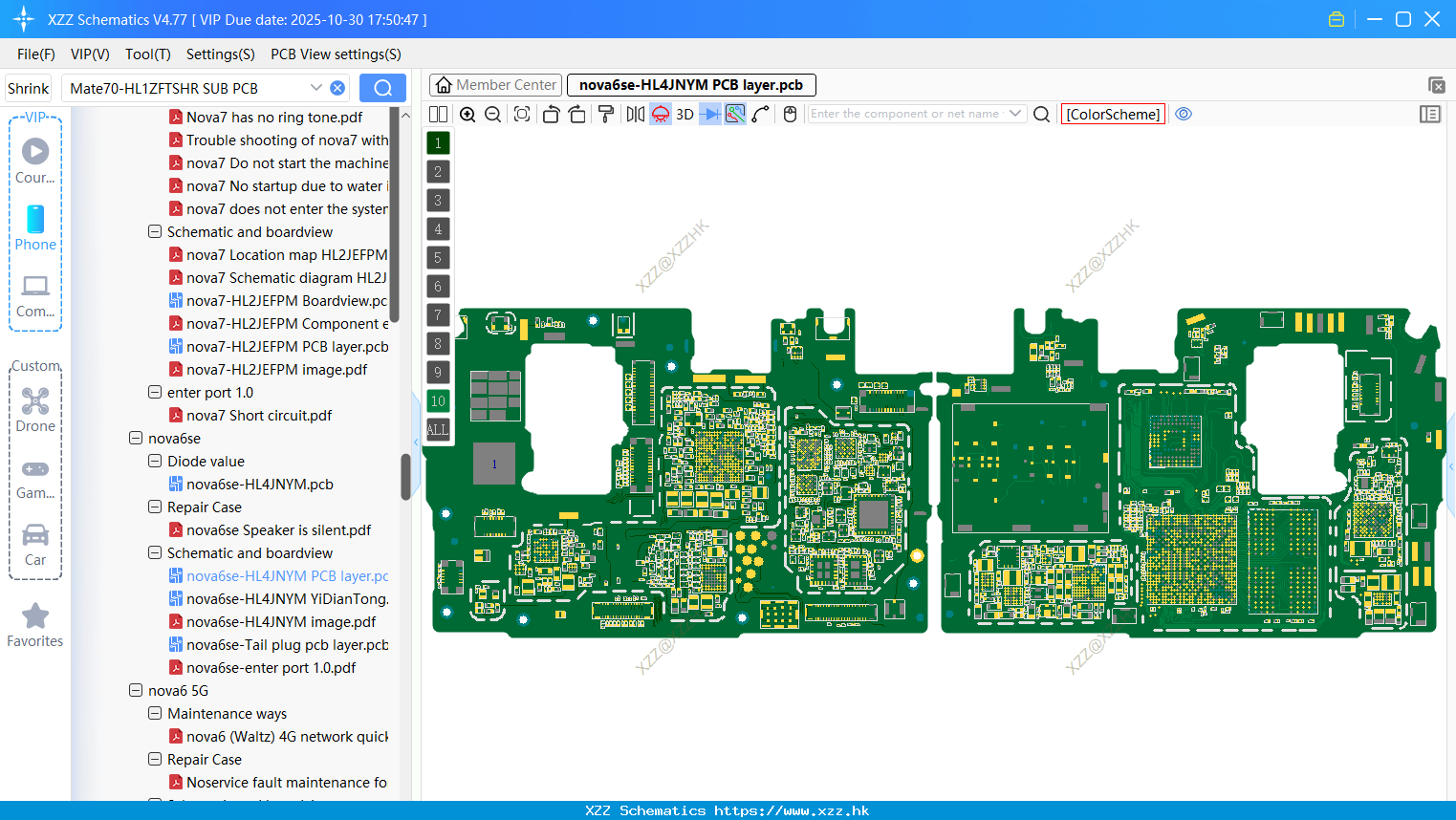Show PCB layer 1
The height and width of the screenshot is (820, 1456).
pos(438,143)
